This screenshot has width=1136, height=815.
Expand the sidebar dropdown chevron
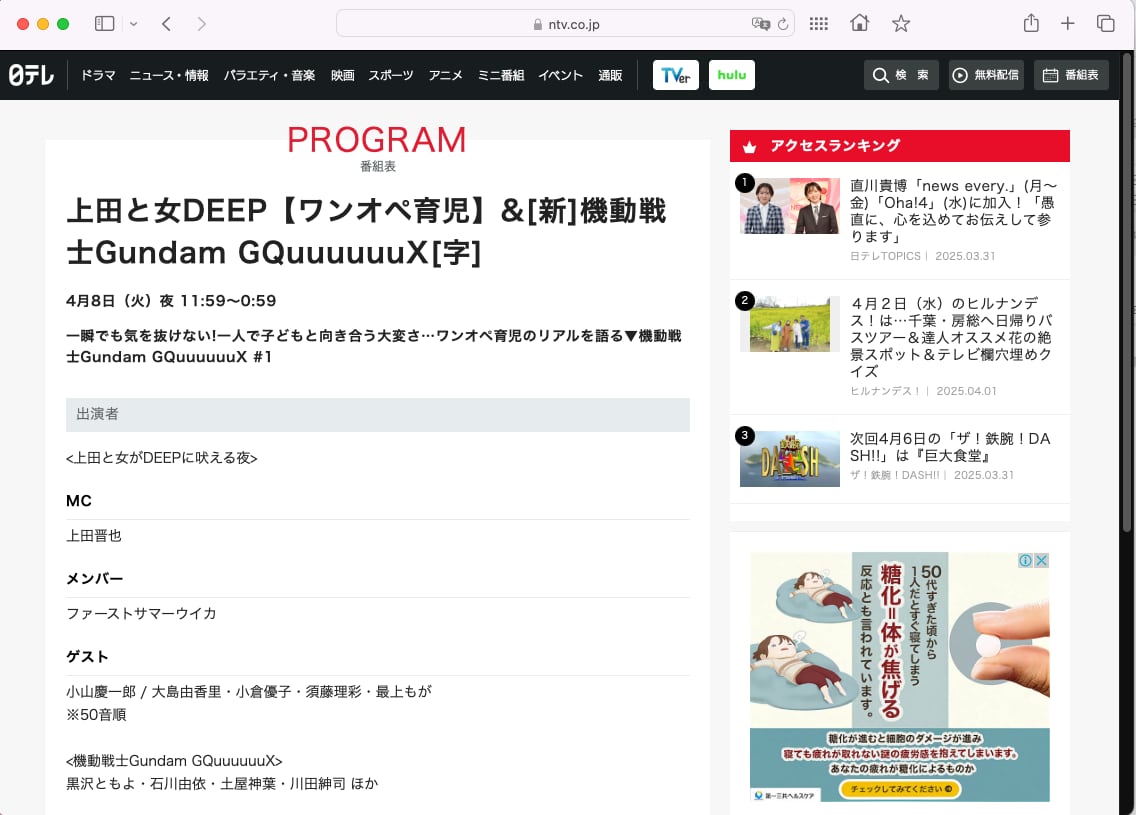click(134, 24)
